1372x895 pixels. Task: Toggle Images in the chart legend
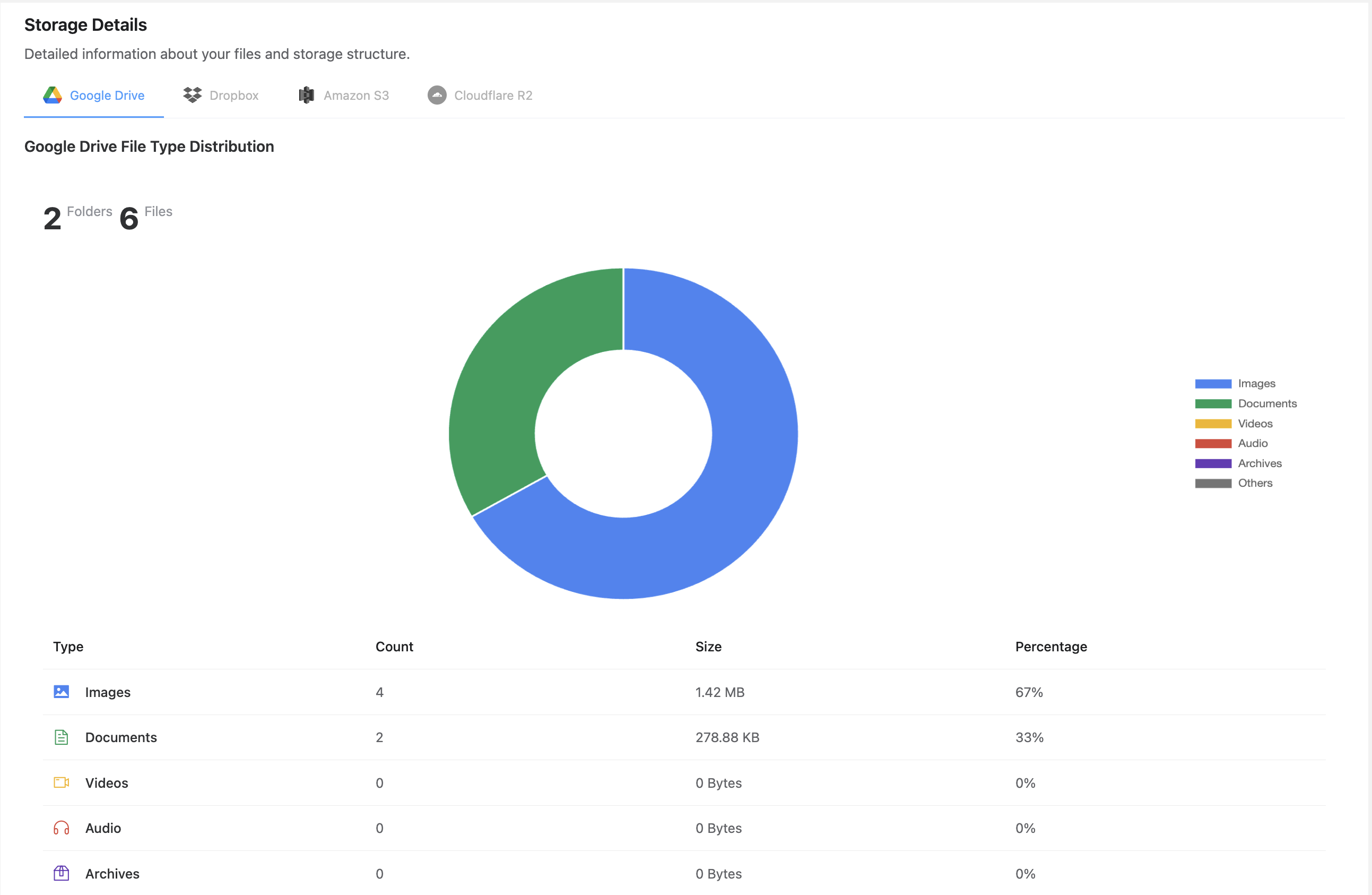click(1256, 383)
